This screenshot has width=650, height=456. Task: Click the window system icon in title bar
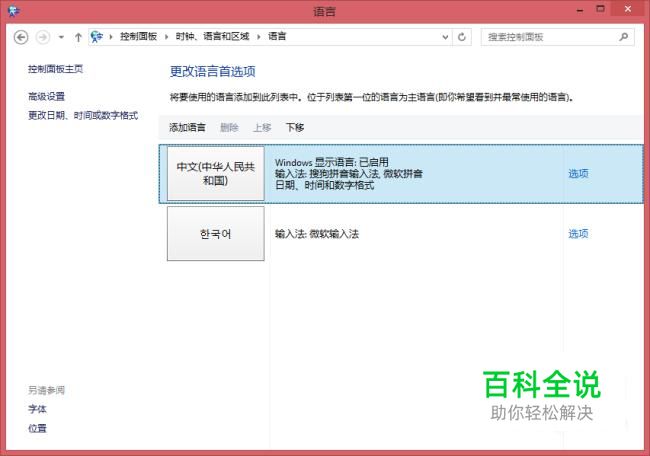point(14,11)
